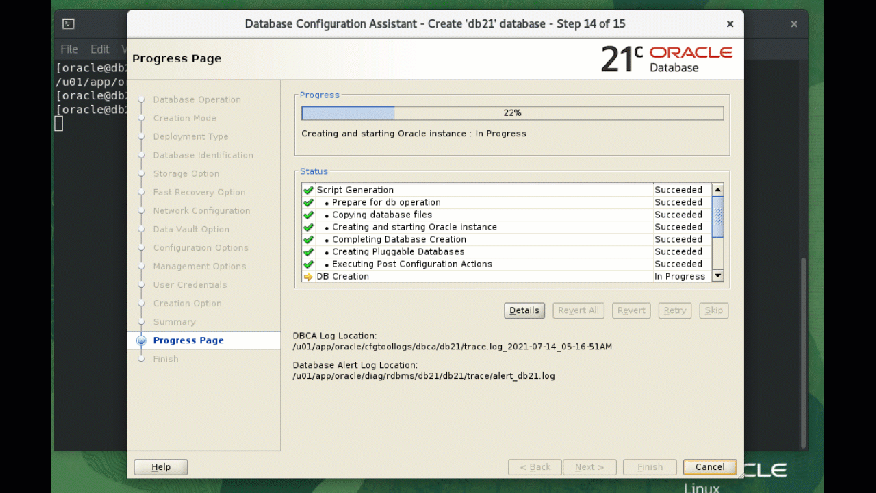Click the terminal window icon in title bar
The height and width of the screenshot is (493, 876).
tap(68, 24)
